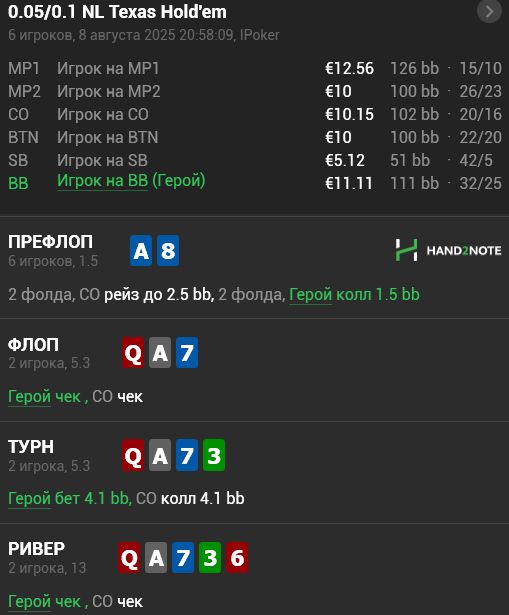Click the red Queen card on the flop
Image resolution: width=509 pixels, height=615 pixels.
(133, 353)
